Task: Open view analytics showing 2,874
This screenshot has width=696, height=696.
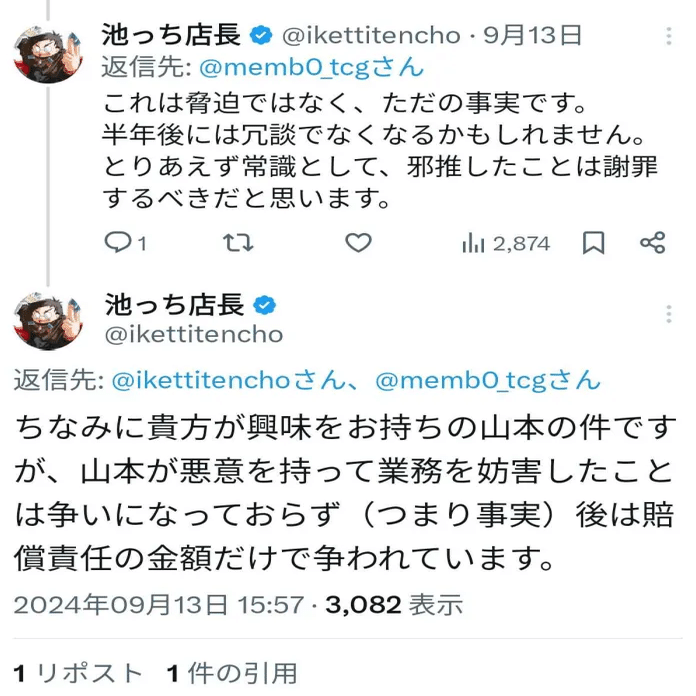Action: click(505, 243)
